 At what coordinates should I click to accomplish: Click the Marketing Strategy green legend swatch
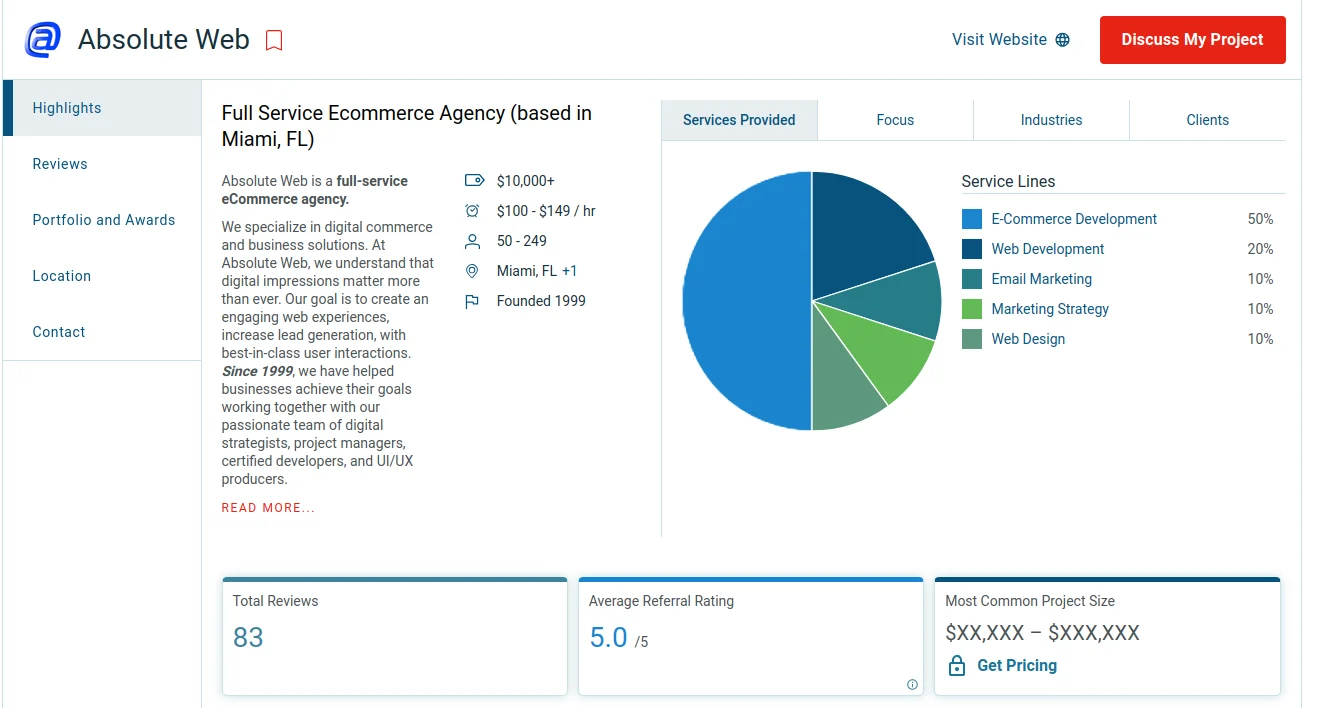pos(972,309)
